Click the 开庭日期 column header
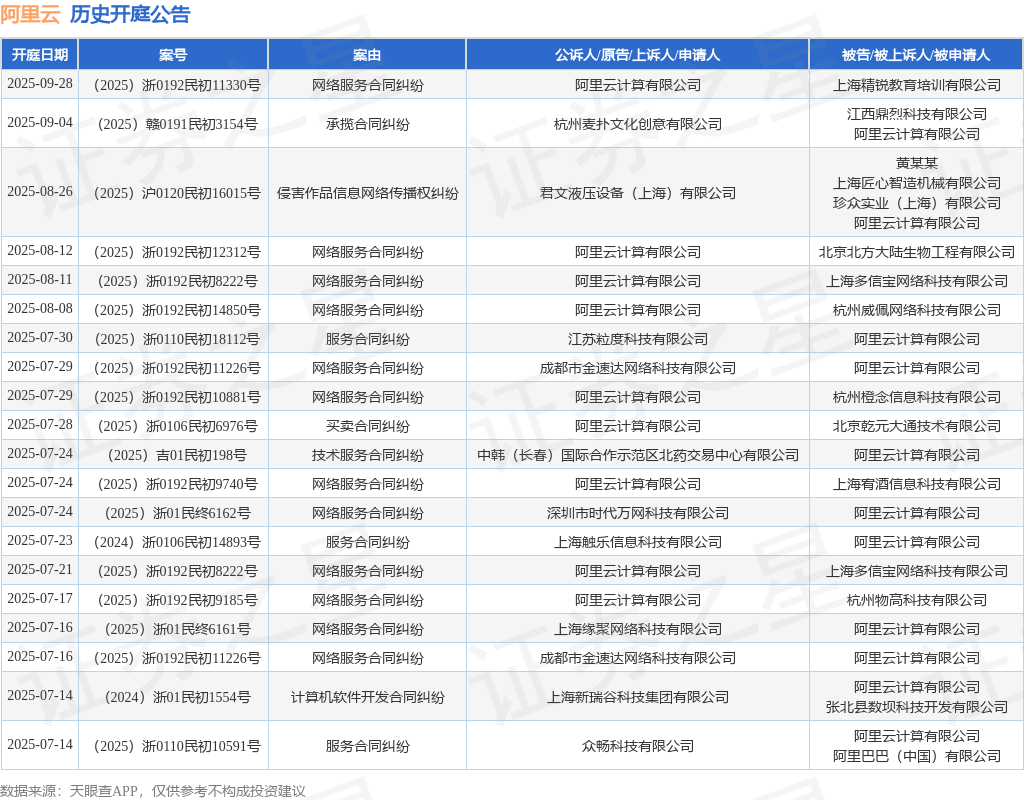The height and width of the screenshot is (800, 1024). click(x=40, y=55)
